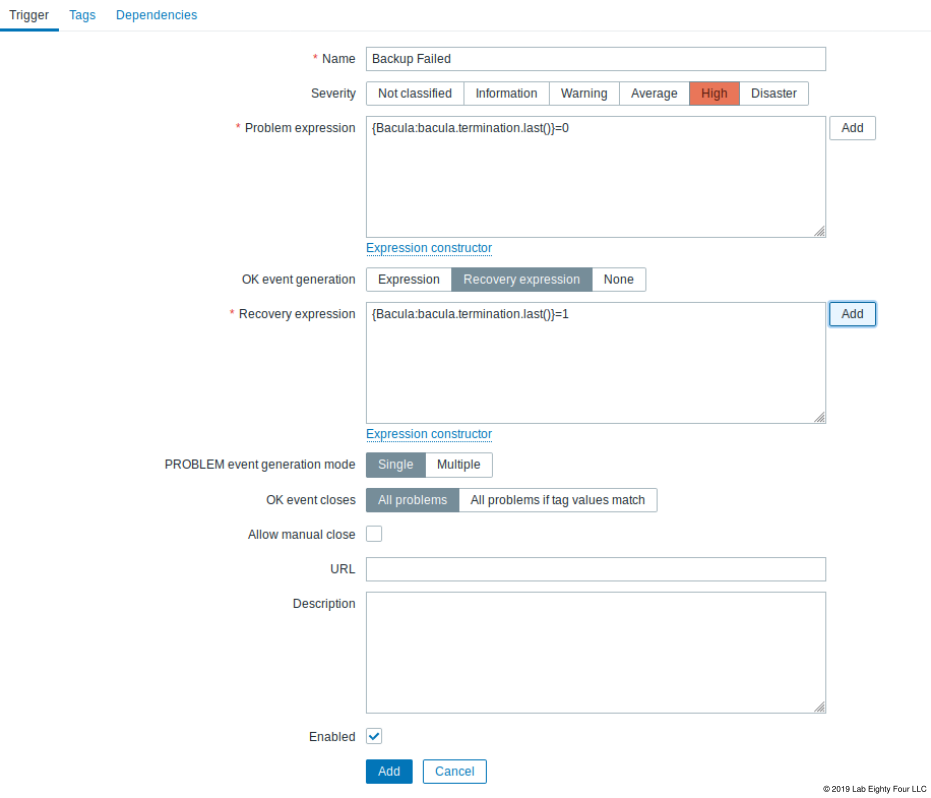Choose Expression for OK event generation

[x=409, y=279]
